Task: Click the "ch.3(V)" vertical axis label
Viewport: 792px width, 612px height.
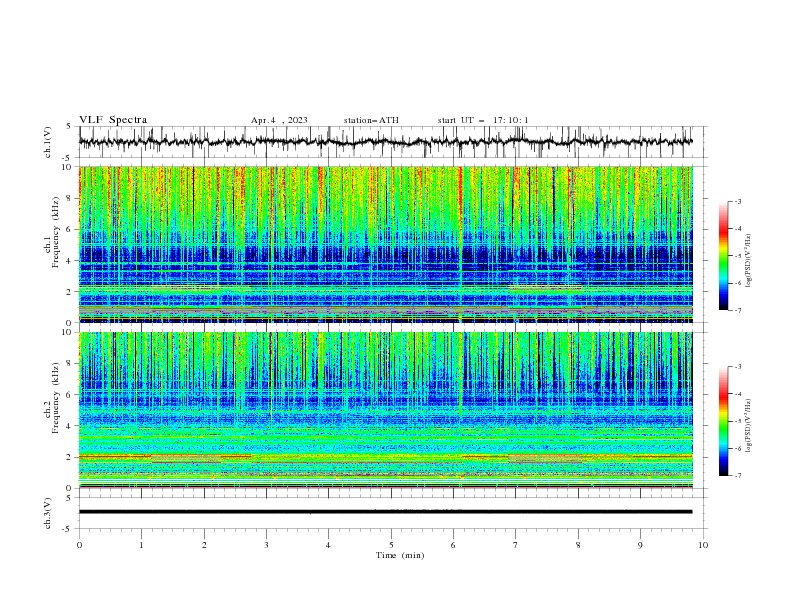Action: pos(48,513)
